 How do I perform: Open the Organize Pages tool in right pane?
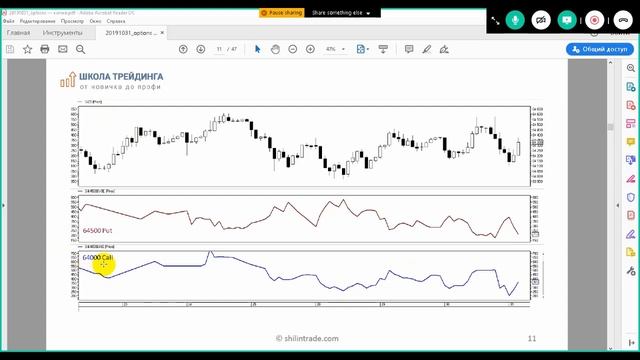tap(631, 124)
